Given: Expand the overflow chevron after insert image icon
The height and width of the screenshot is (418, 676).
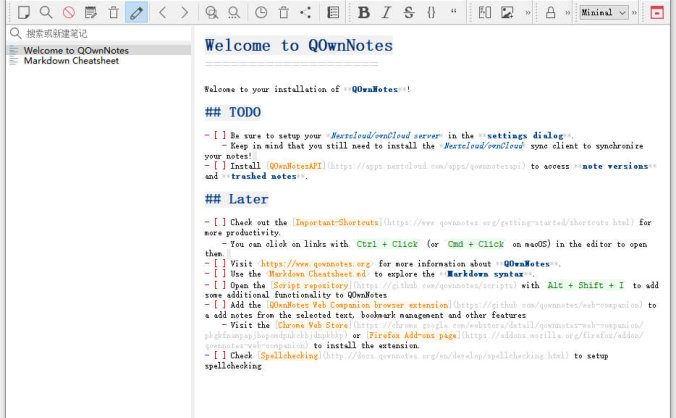Looking at the screenshot, I should 528,13.
